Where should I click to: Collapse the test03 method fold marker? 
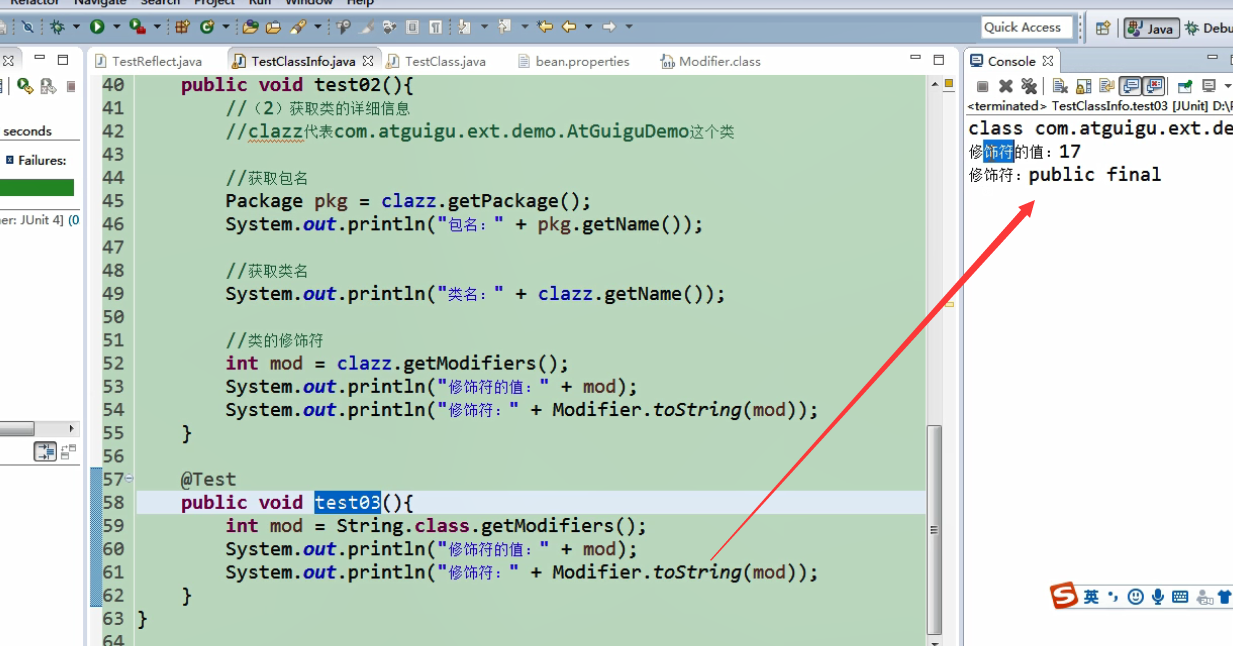[130, 479]
